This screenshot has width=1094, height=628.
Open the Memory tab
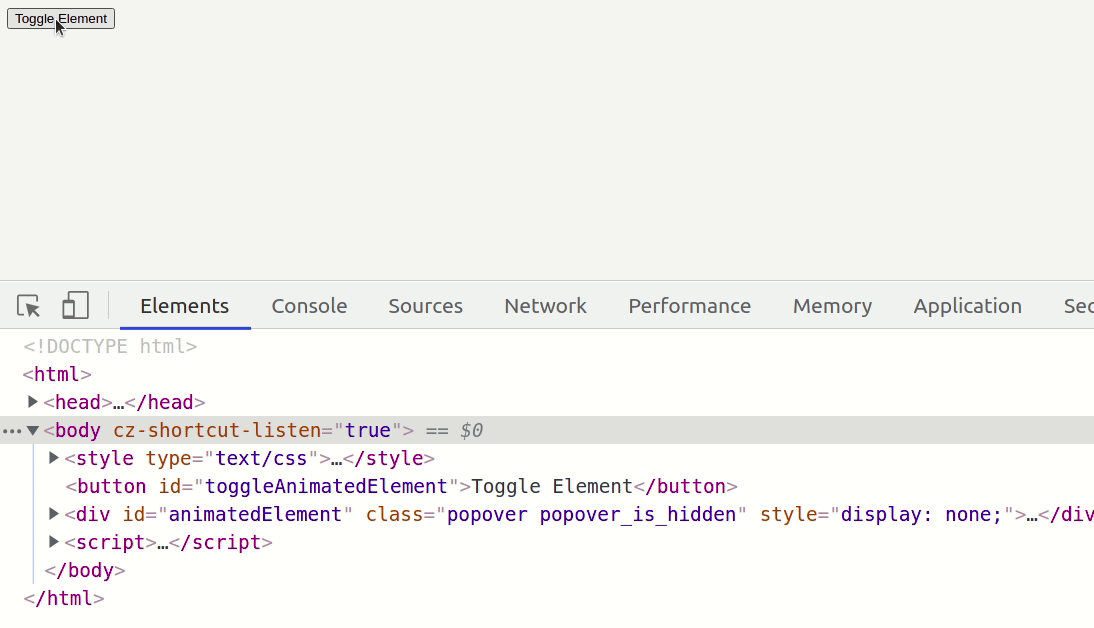832,306
